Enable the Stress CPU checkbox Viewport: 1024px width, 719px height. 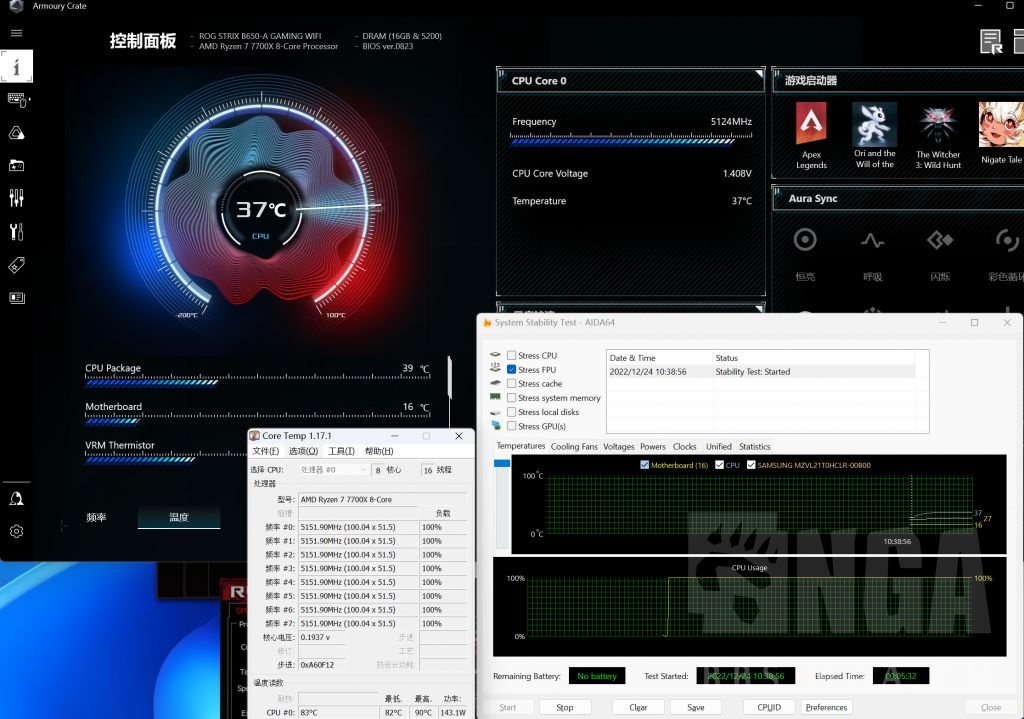[512, 356]
